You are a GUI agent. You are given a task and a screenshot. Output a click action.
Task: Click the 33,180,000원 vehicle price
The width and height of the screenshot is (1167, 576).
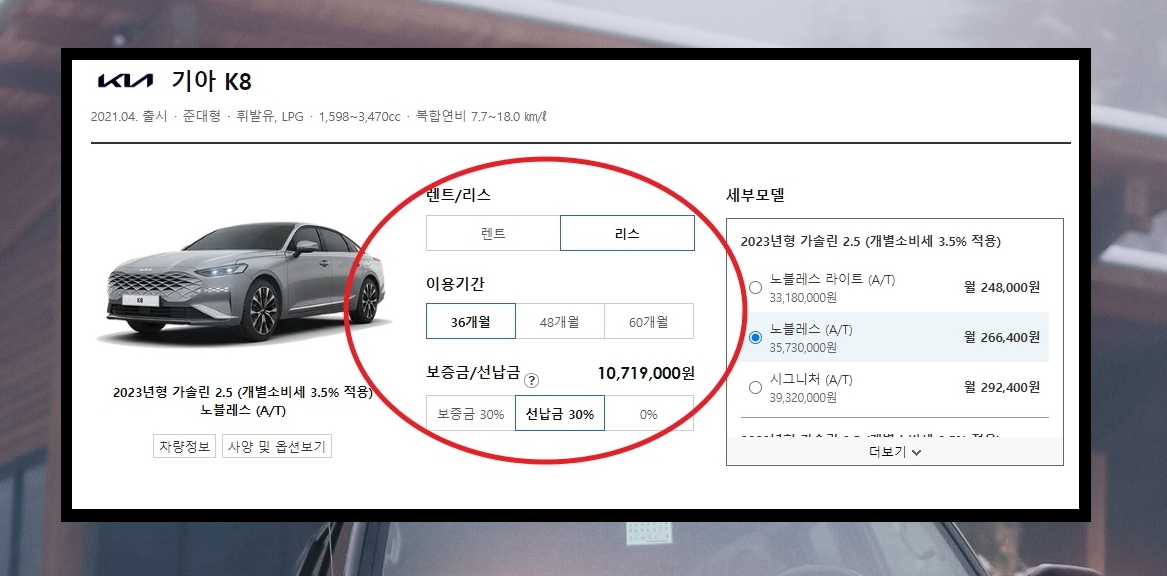[x=804, y=297]
